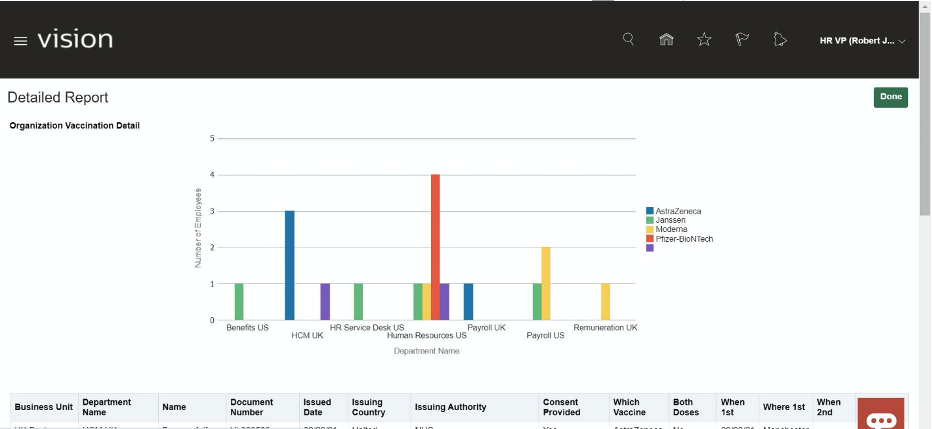This screenshot has height=429, width=932.
Task: Open the red chat assistant icon
Action: click(x=880, y=415)
